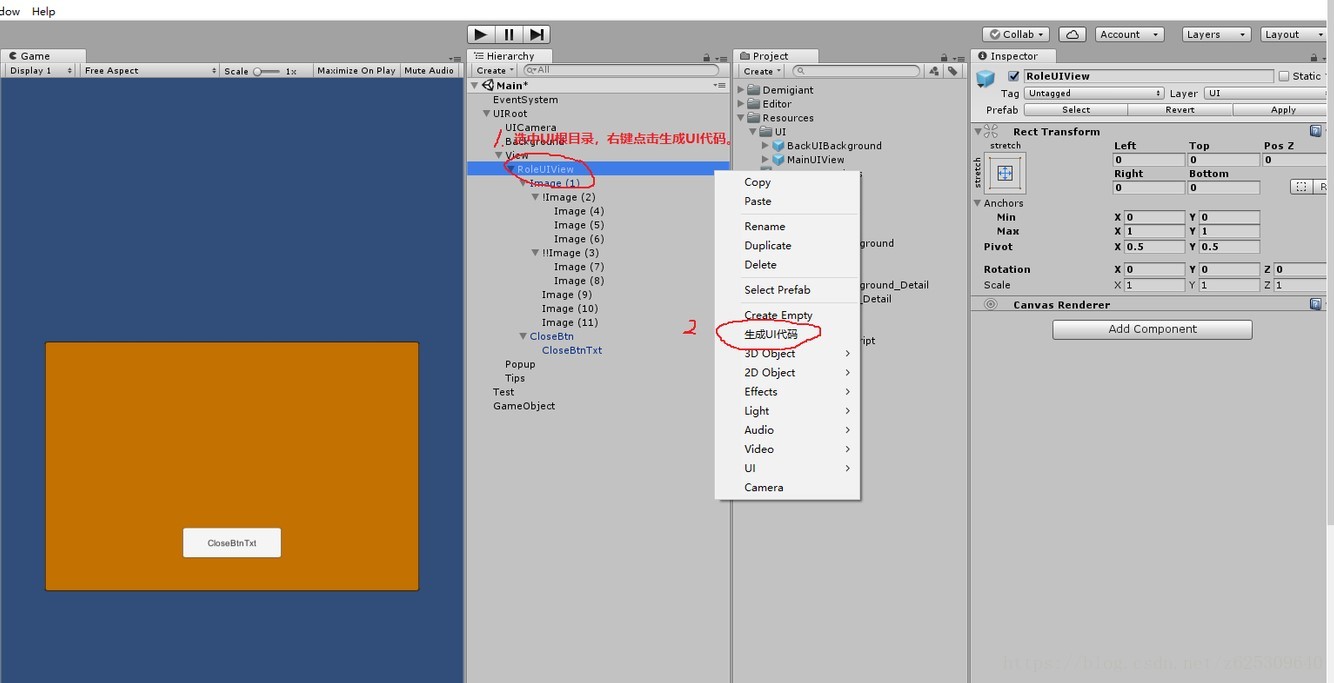Toggle Maximize On Play in Game view
Image resolution: width=1334 pixels, height=683 pixels.
tap(356, 70)
